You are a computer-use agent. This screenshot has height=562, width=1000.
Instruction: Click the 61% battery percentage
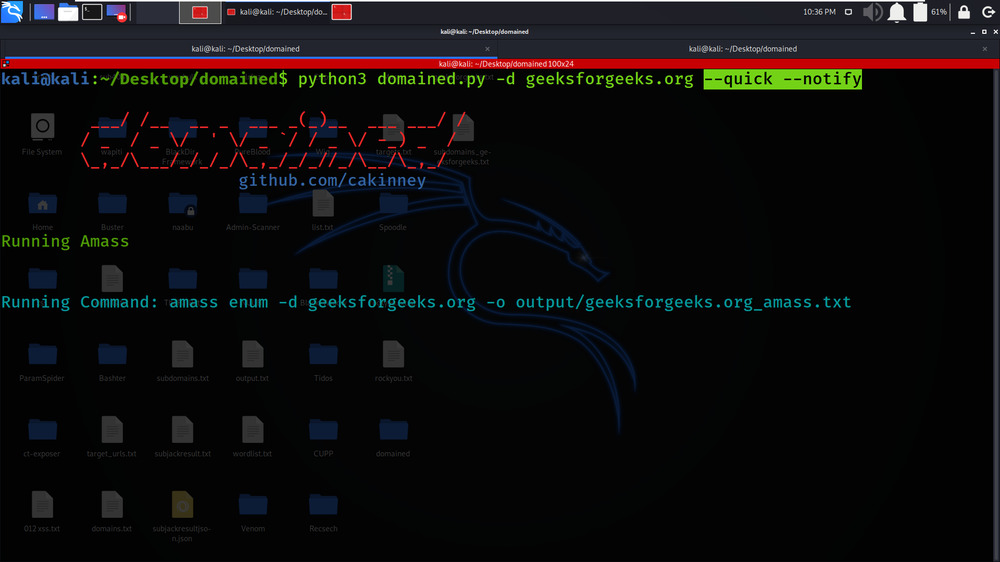939,12
